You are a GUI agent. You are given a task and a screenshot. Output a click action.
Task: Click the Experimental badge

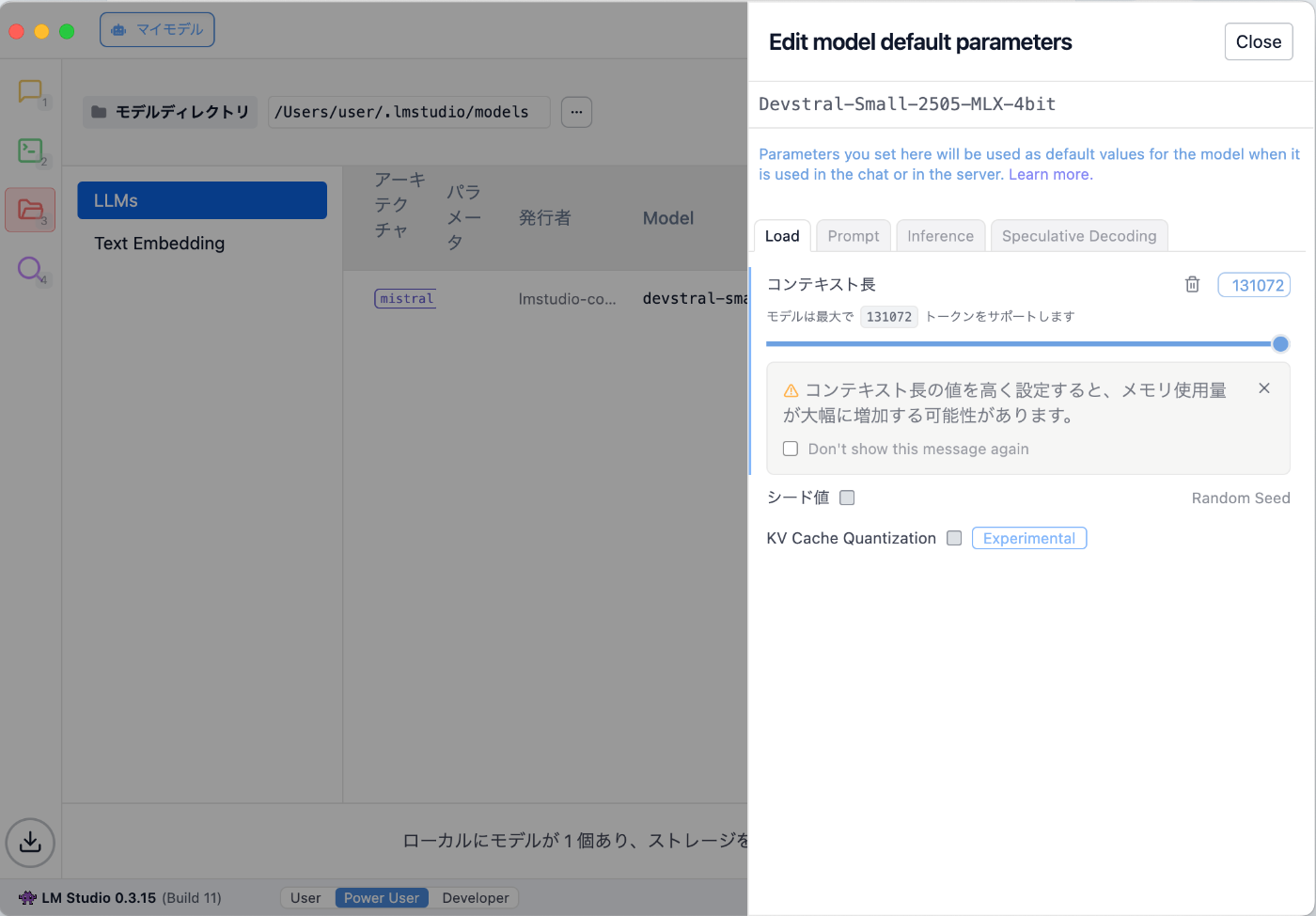(1029, 538)
